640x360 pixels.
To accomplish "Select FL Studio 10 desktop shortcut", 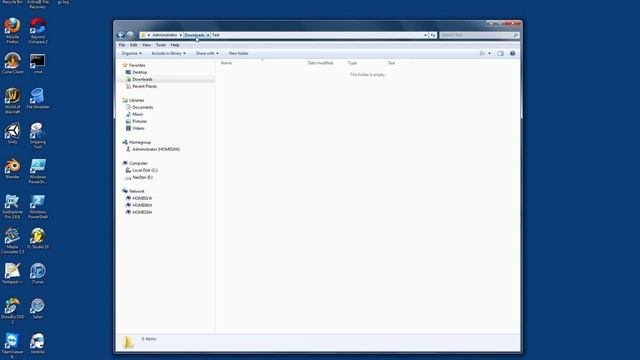I will (38, 239).
